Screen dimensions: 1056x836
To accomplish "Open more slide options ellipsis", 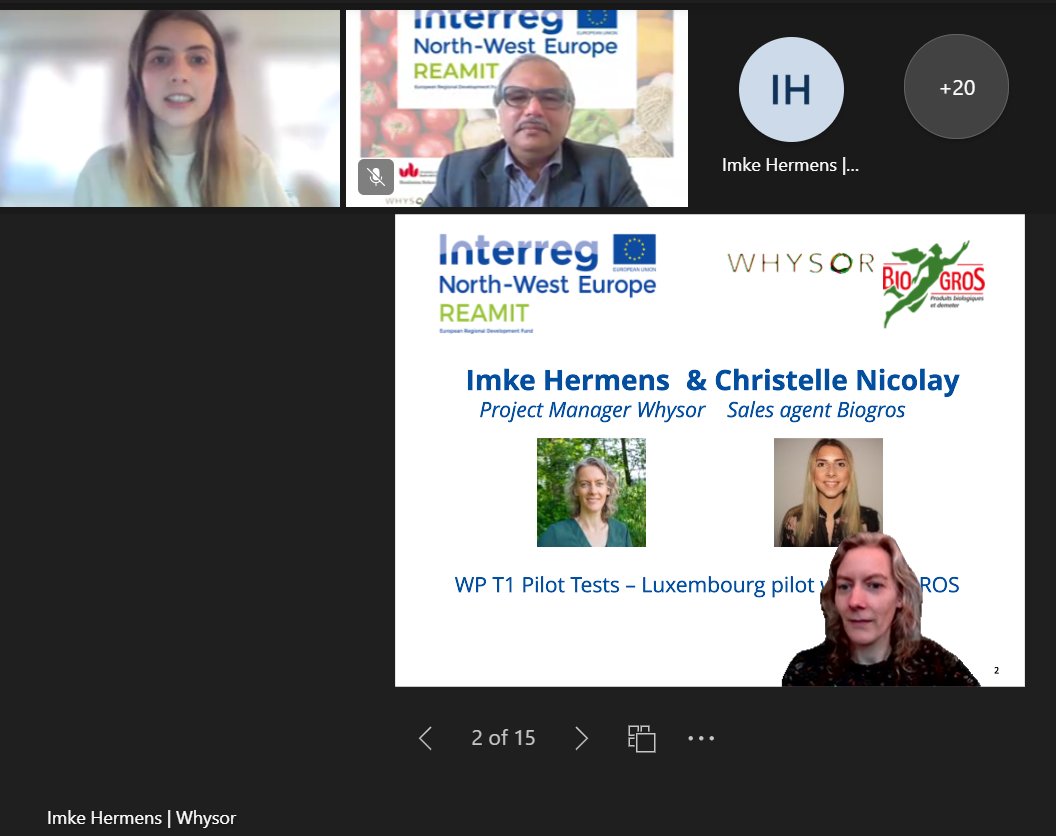I will 701,738.
